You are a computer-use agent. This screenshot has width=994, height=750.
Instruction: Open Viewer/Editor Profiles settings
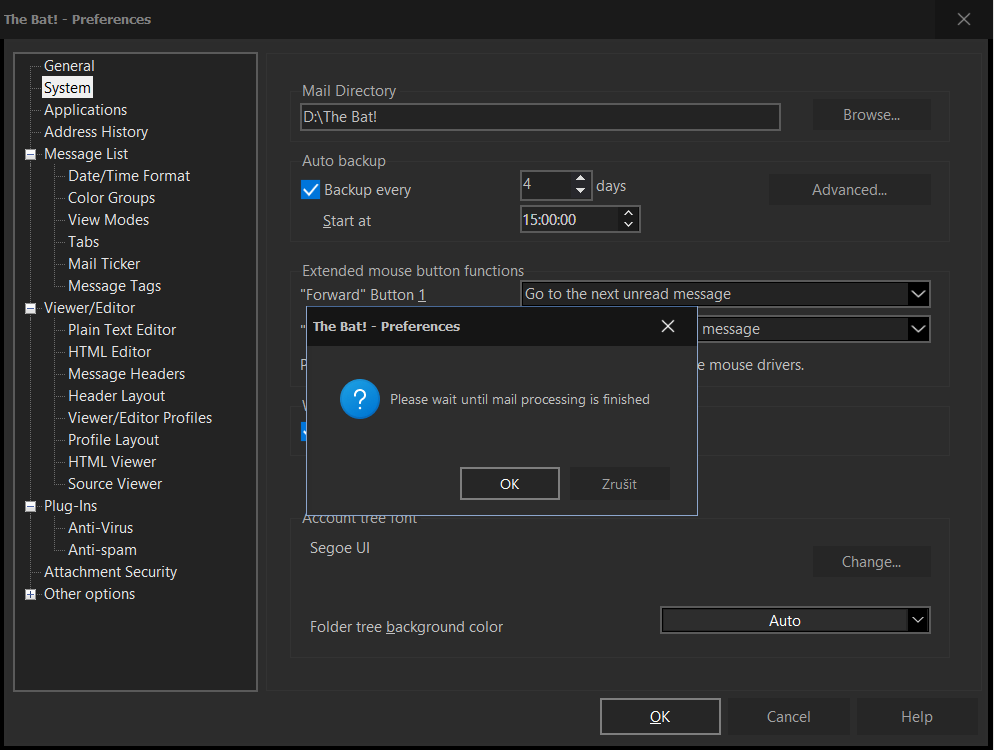[x=140, y=418]
